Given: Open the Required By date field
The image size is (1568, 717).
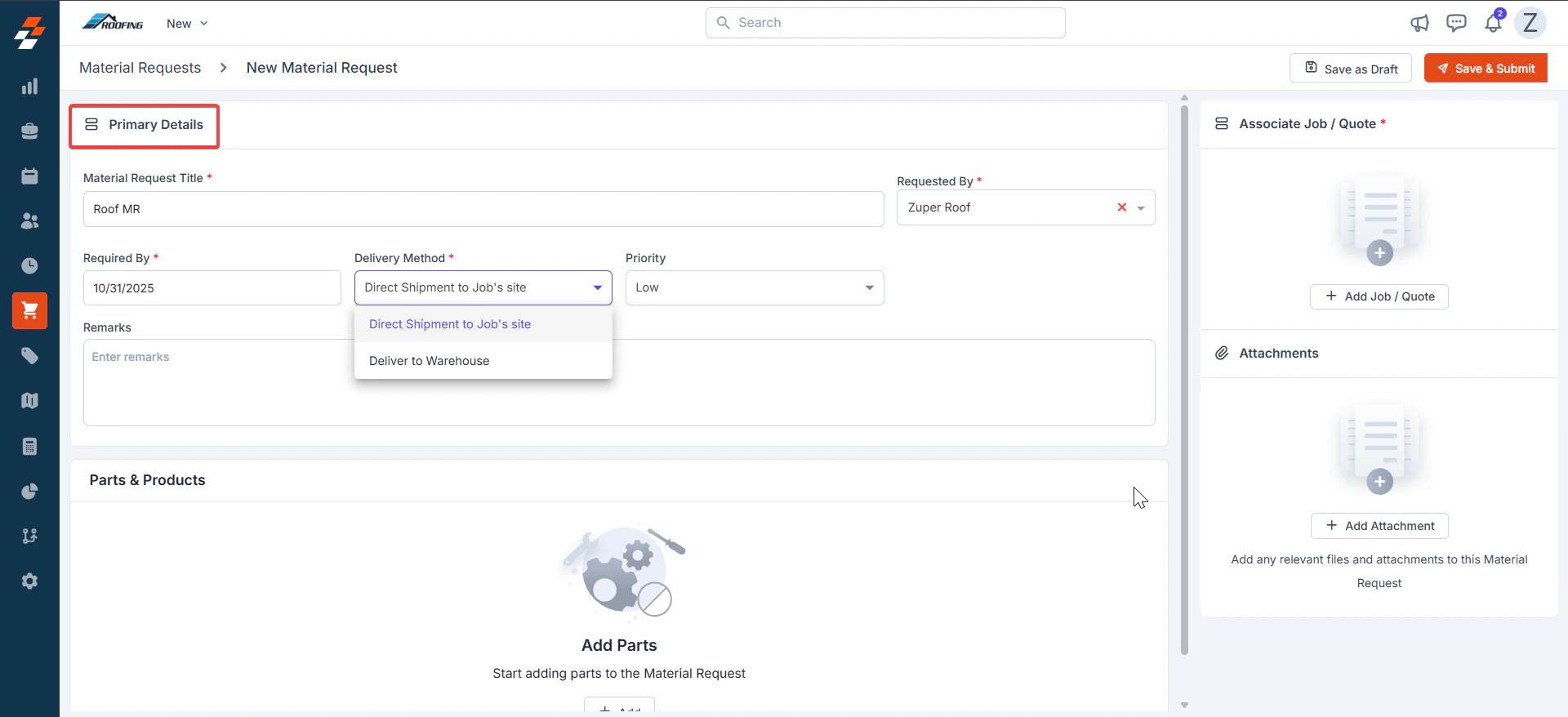Looking at the screenshot, I should pyautogui.click(x=212, y=288).
